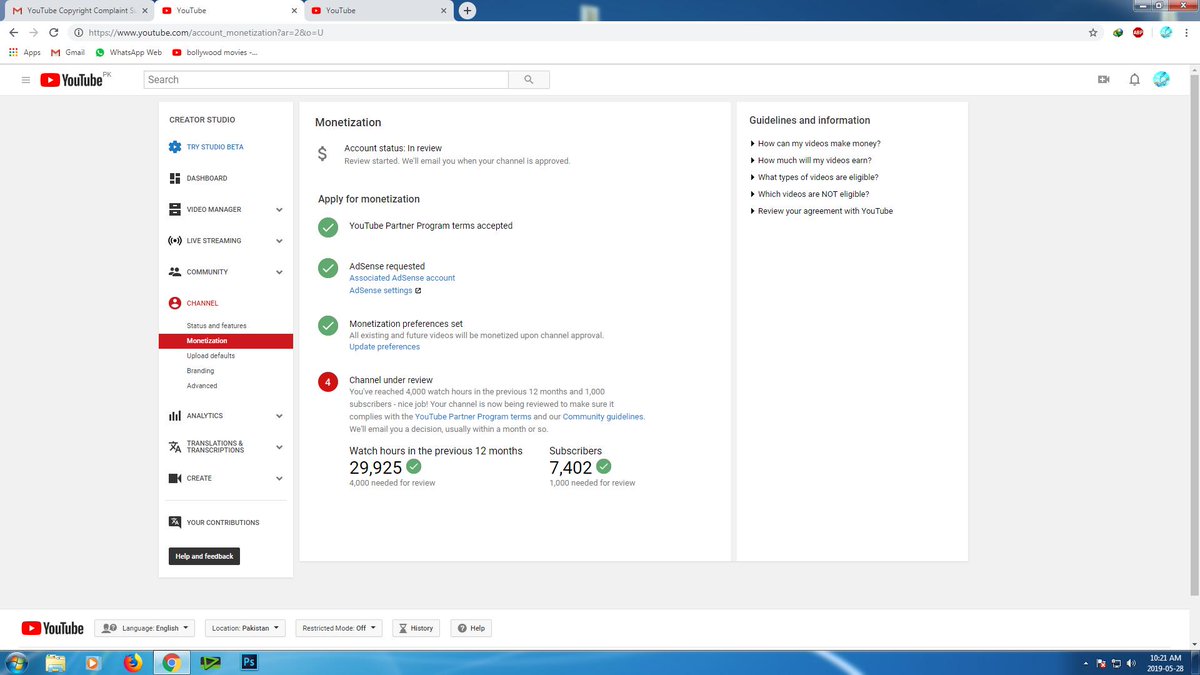1200x675 pixels.
Task: Click the Try Studio Beta gear icon
Action: [x=175, y=147]
